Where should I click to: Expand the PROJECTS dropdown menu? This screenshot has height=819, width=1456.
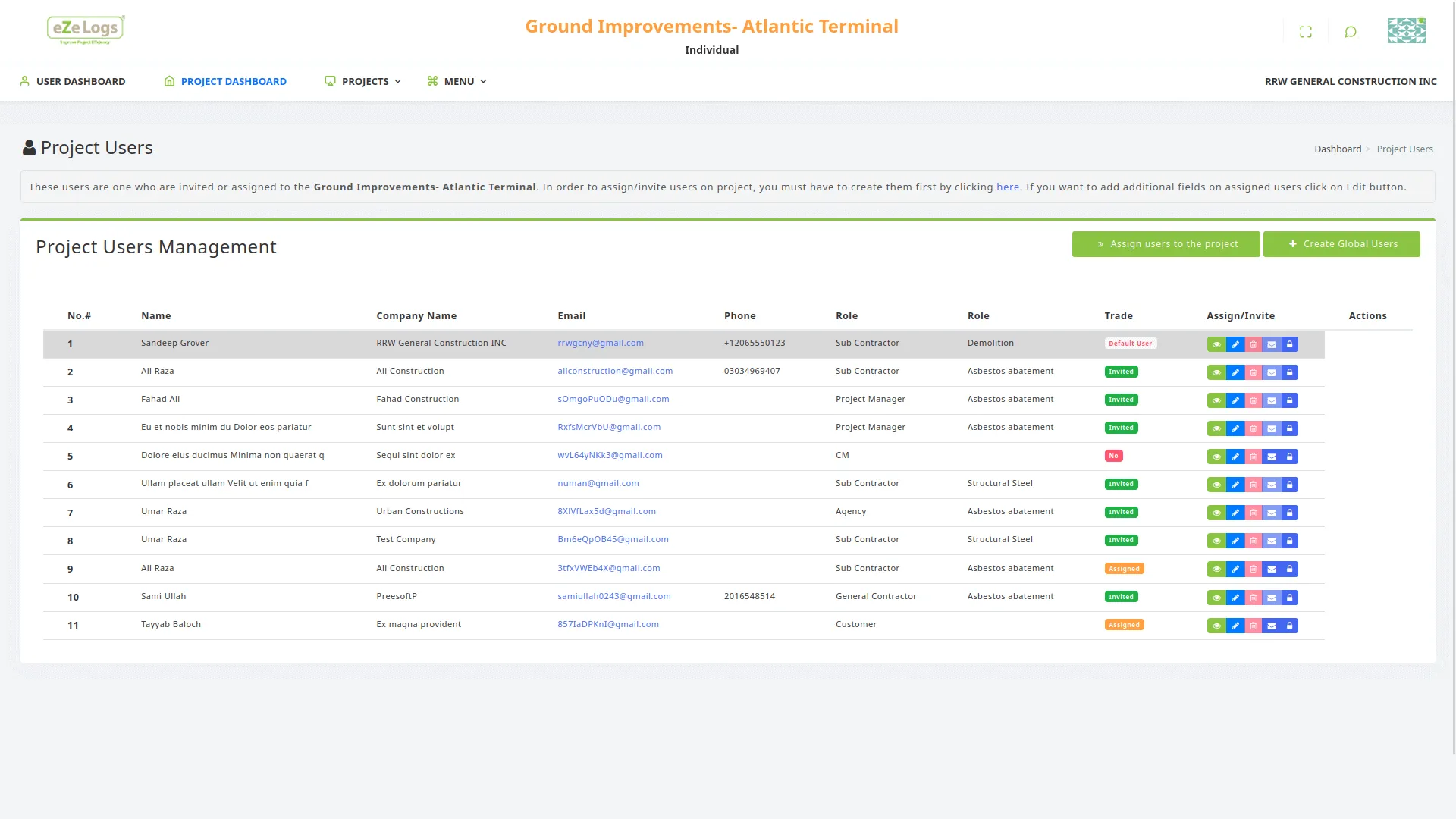(364, 81)
